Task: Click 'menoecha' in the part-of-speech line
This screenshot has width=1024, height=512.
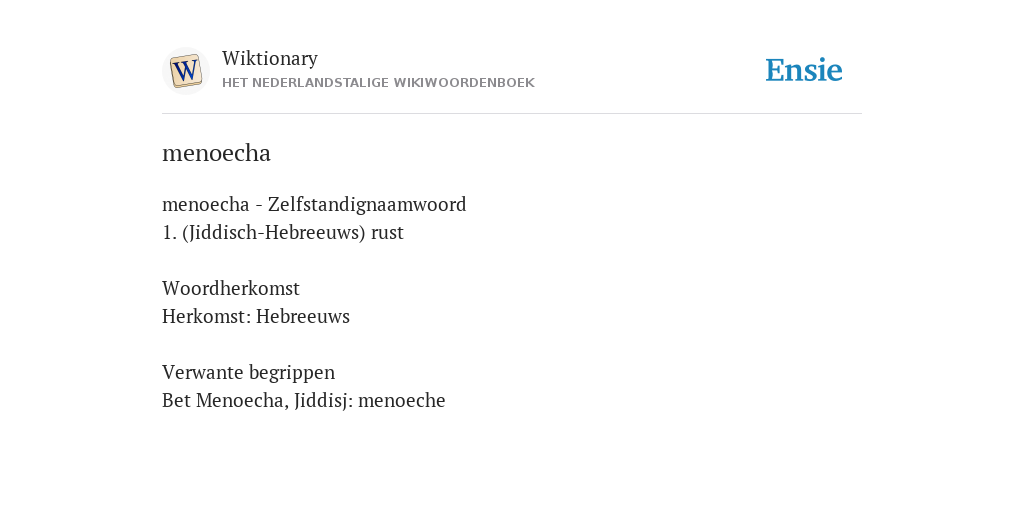Action: point(206,204)
